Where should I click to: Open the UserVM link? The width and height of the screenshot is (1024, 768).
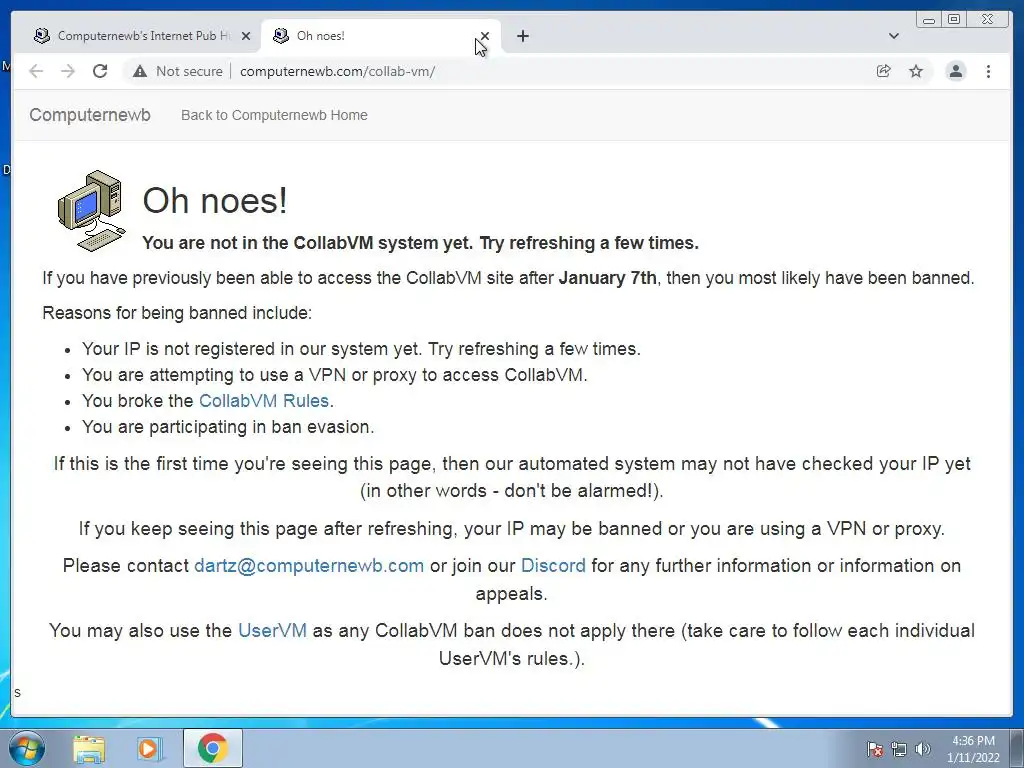point(272,630)
